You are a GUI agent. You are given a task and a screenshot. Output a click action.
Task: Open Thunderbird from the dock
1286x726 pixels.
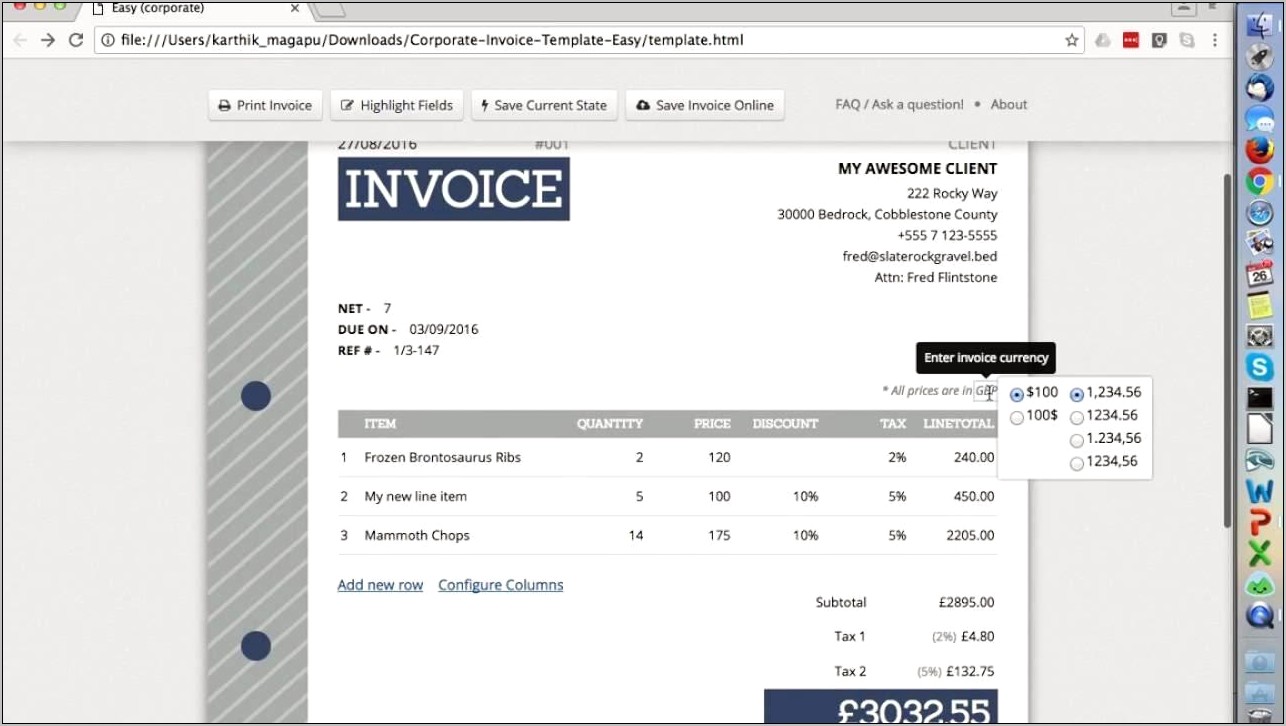(1259, 88)
